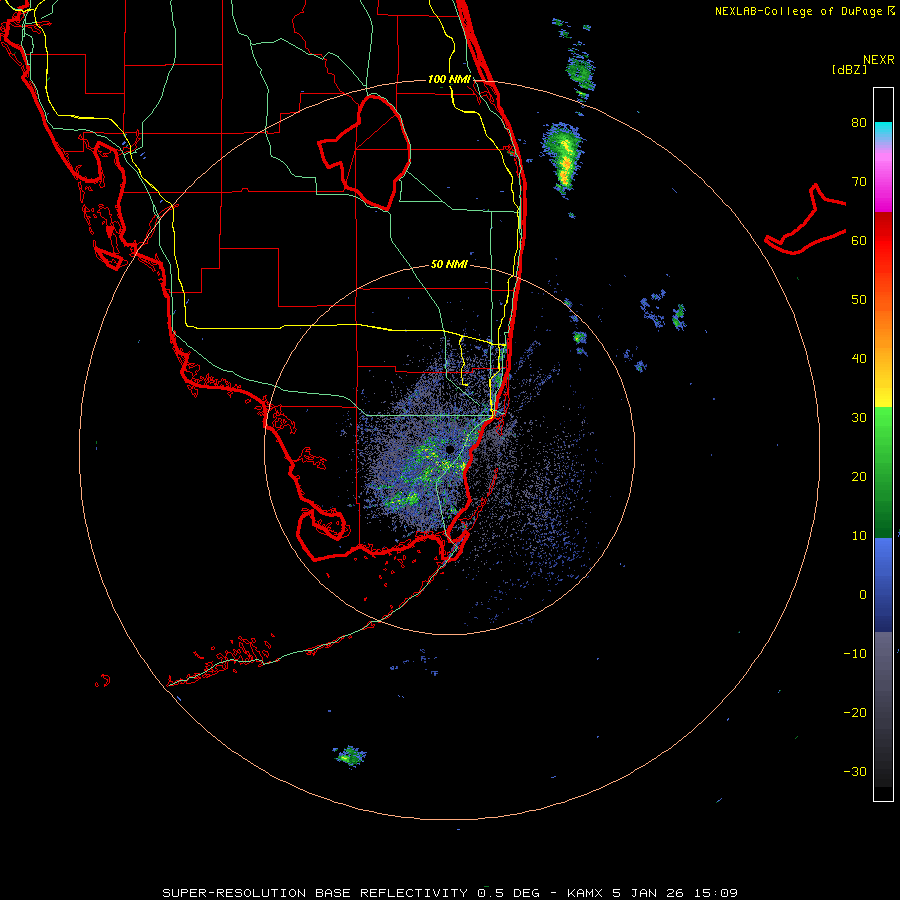Select the "0" dBZ scale value

[863, 595]
